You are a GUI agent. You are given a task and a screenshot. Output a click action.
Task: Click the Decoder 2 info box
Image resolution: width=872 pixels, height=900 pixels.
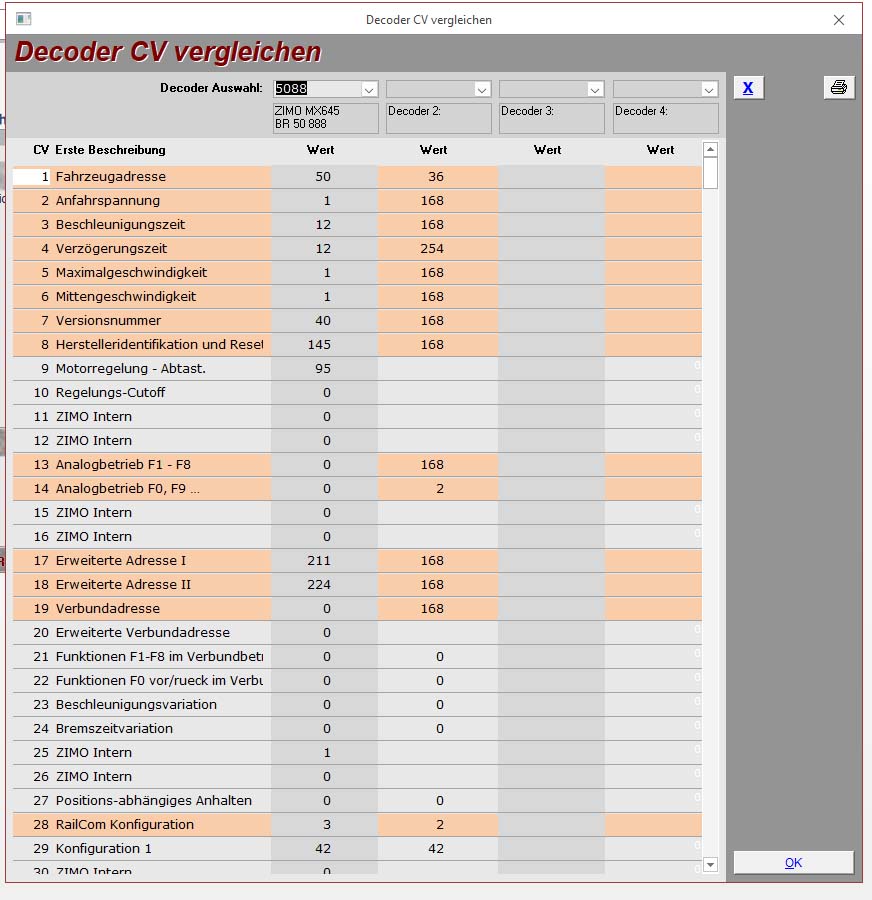439,118
